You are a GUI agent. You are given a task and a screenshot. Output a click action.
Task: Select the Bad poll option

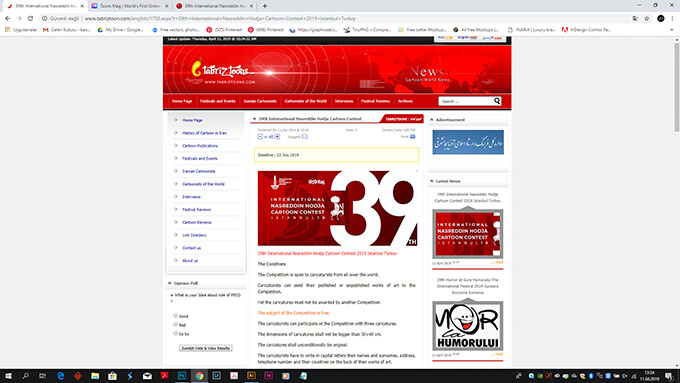176,324
